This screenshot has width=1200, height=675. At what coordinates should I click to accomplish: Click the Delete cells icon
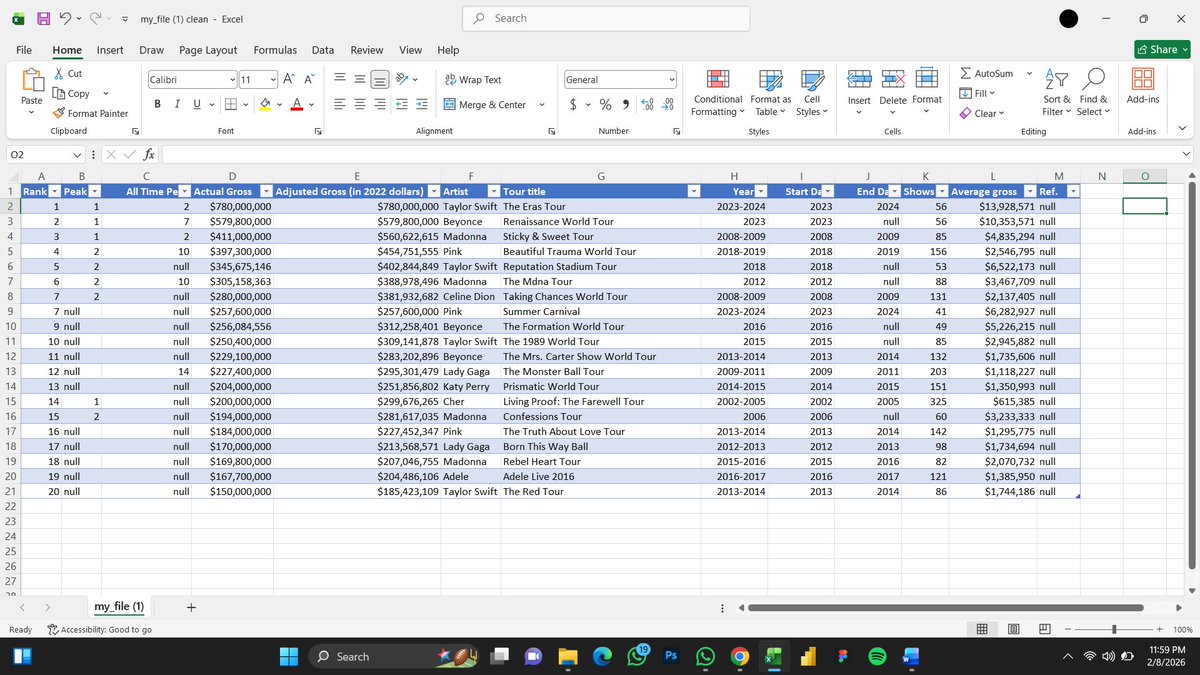893,80
